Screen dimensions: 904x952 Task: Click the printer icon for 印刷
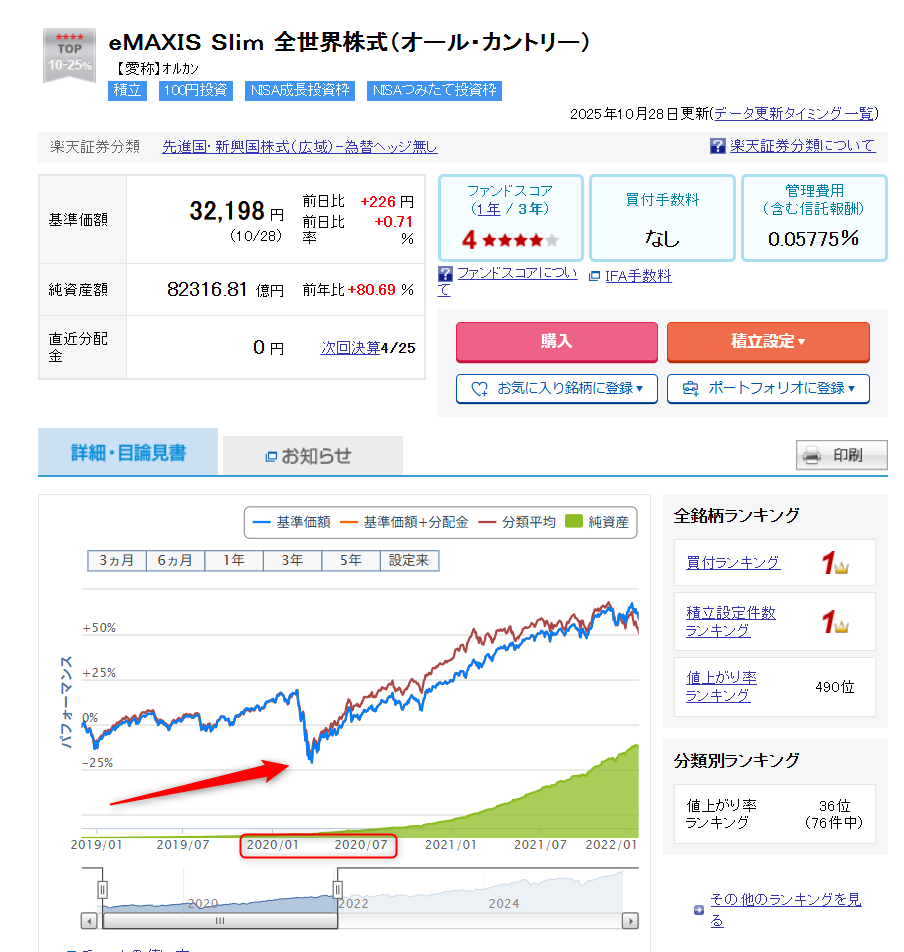(812, 455)
